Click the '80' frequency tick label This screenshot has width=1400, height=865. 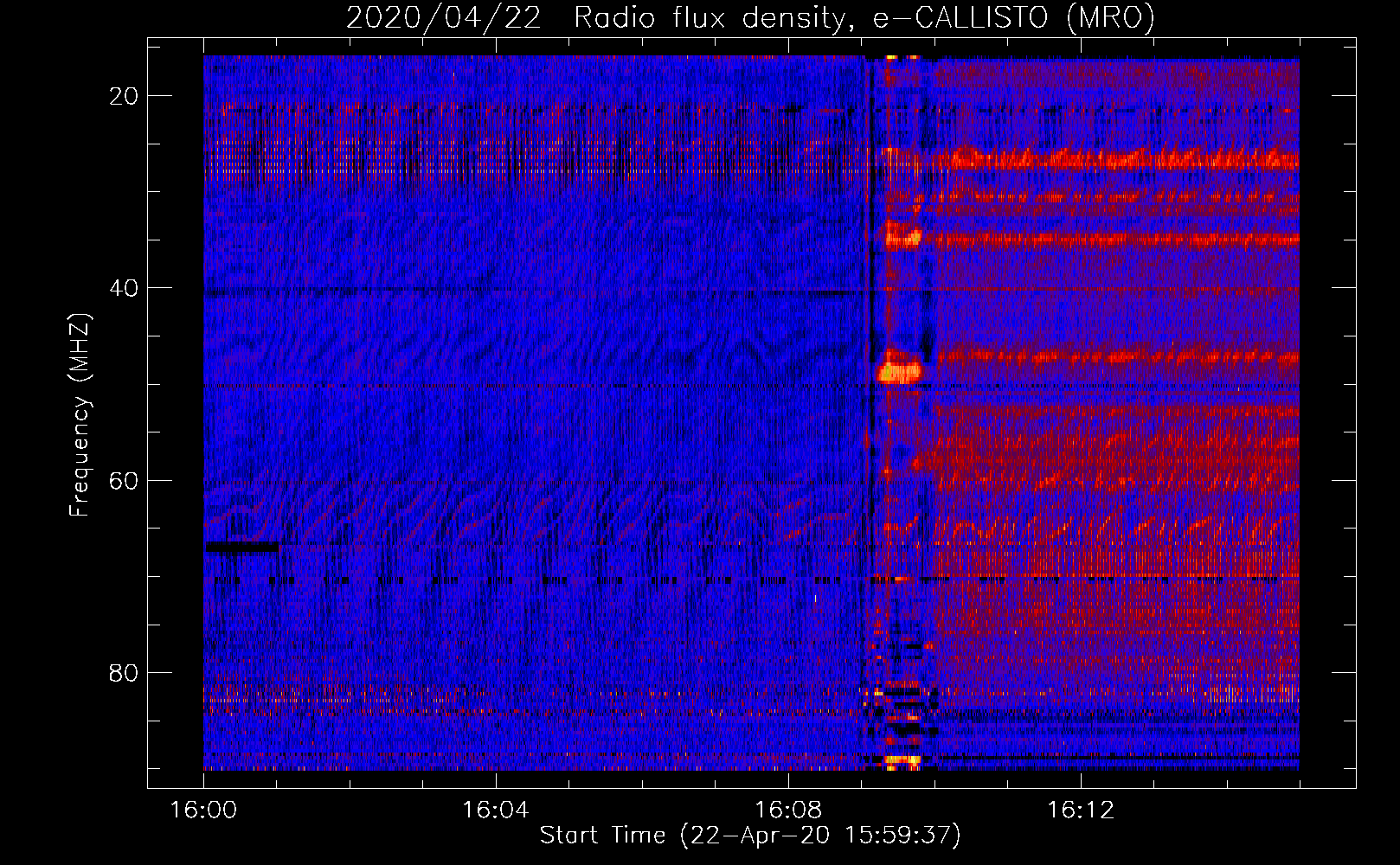pyautogui.click(x=124, y=673)
